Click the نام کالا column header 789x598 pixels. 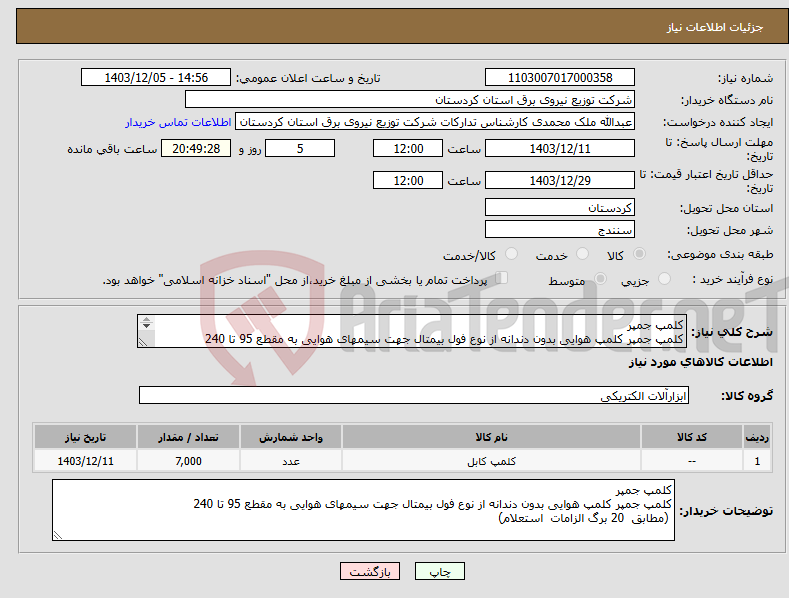click(x=492, y=437)
